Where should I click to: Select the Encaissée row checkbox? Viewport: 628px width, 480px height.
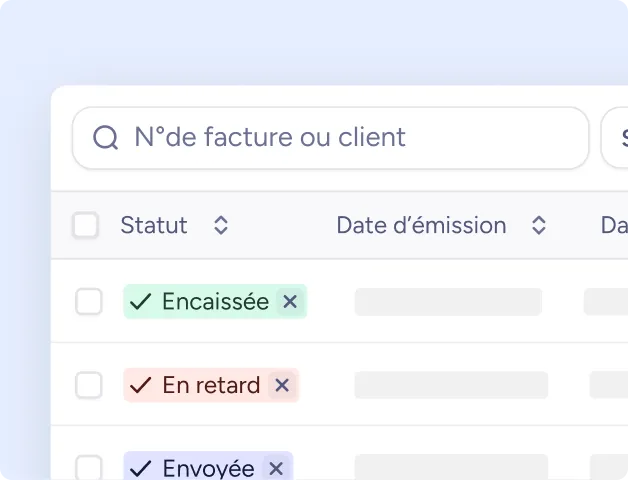tap(89, 301)
